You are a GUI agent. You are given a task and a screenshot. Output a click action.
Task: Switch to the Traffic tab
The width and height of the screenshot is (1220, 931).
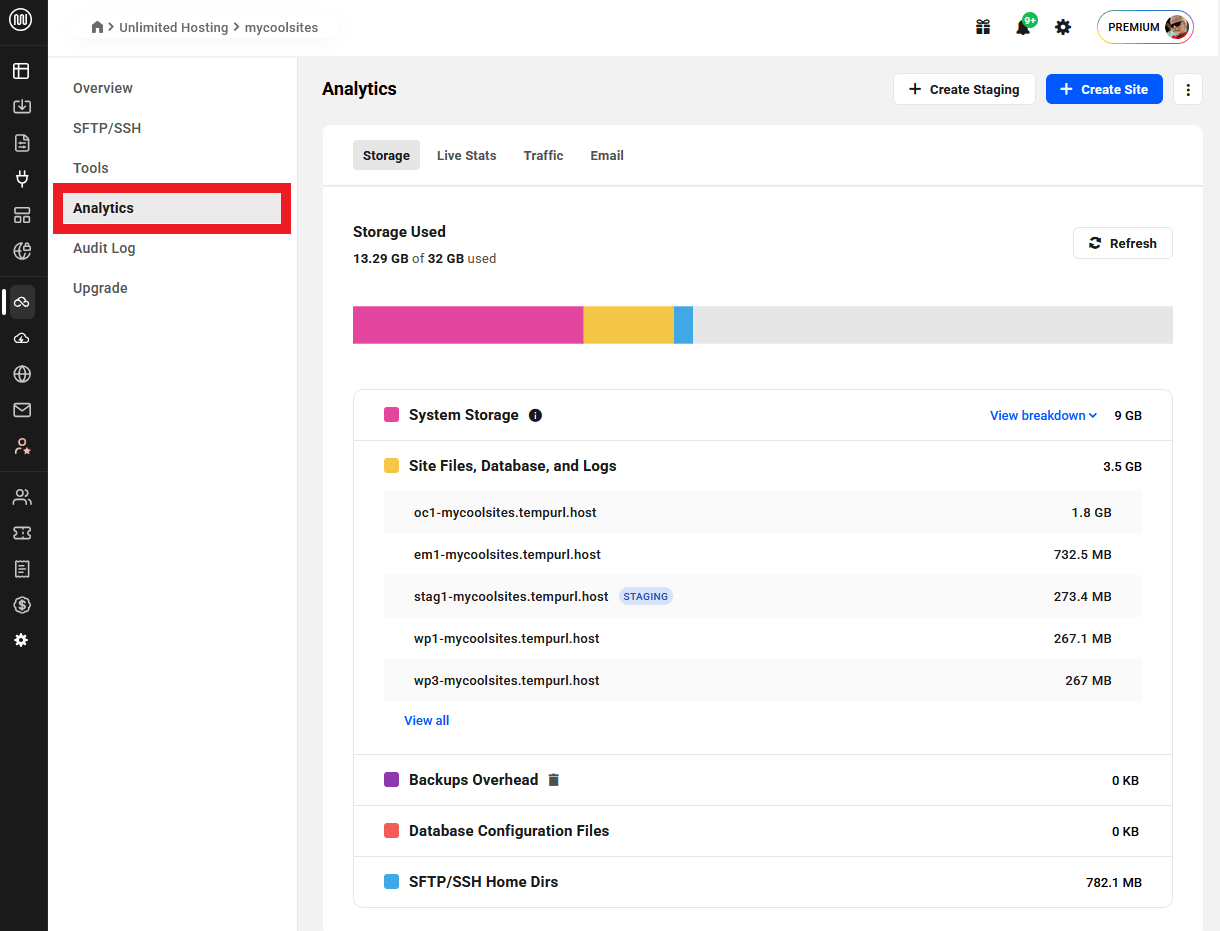click(543, 155)
